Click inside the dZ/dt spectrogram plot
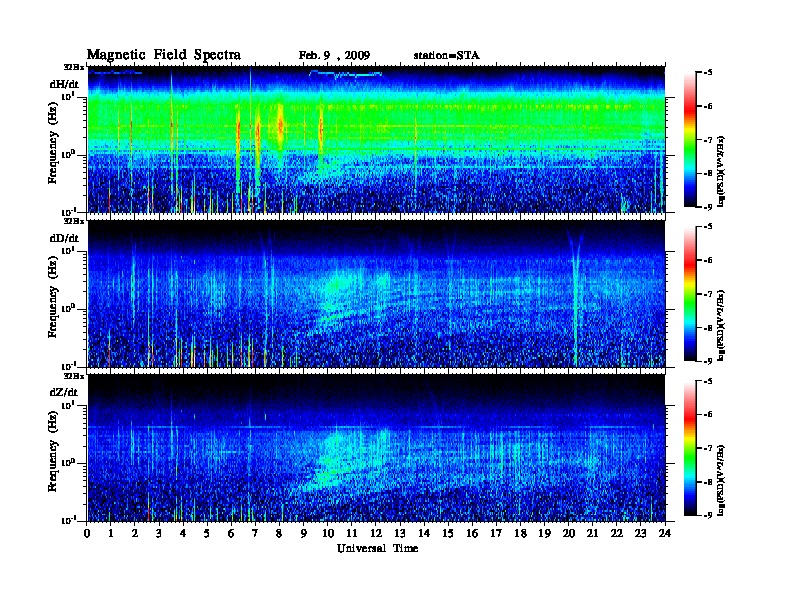Image resolution: width=792 pixels, height=612 pixels. pyautogui.click(x=376, y=448)
